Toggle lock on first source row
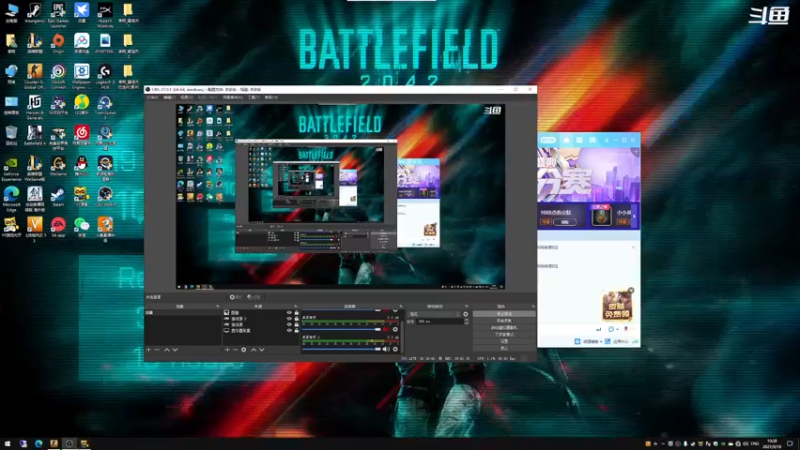Image resolution: width=800 pixels, height=450 pixels. coord(296,313)
